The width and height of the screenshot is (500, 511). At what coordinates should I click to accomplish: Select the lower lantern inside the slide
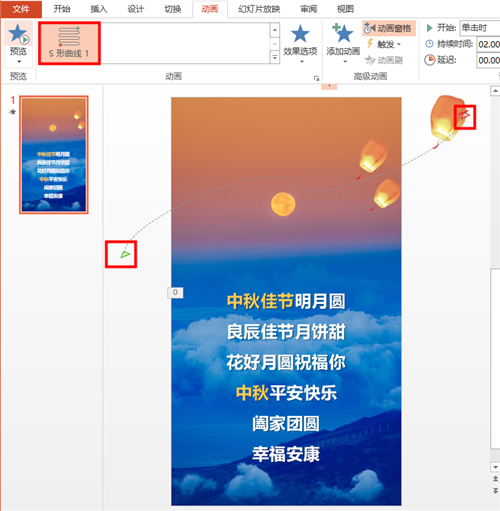coord(385,194)
